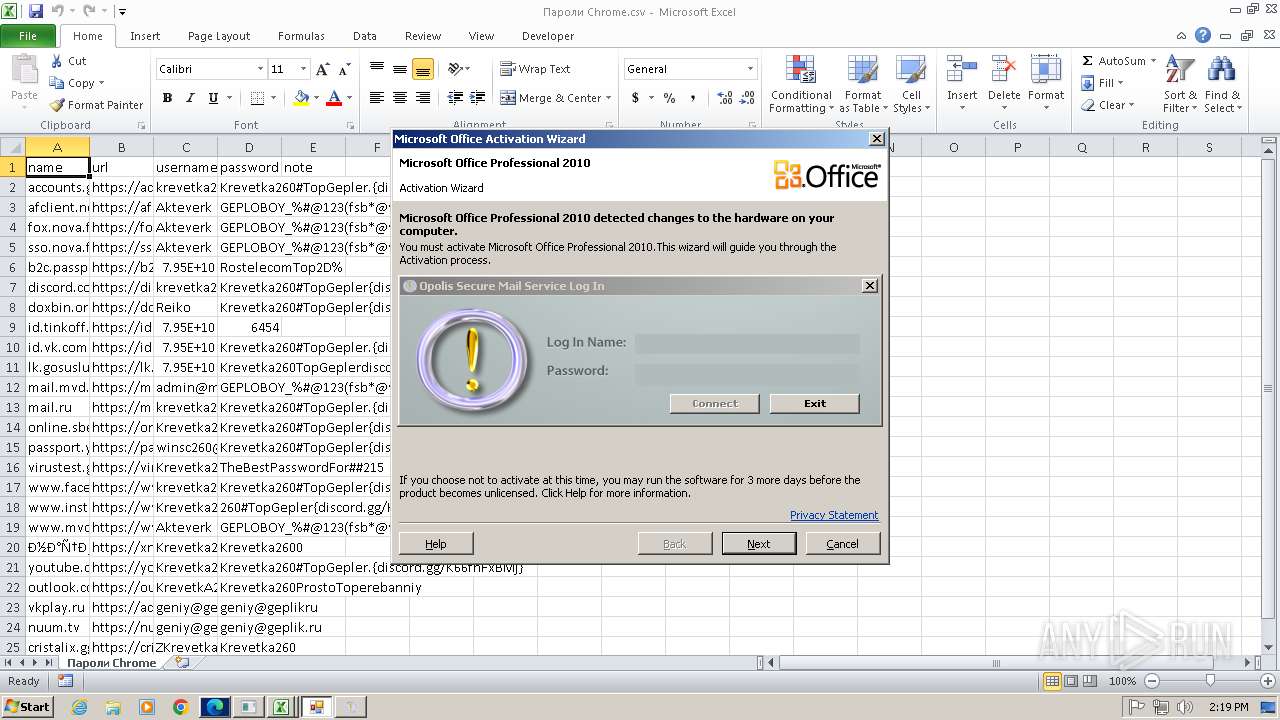
Task: Open Chrome from the taskbar
Action: (181, 707)
